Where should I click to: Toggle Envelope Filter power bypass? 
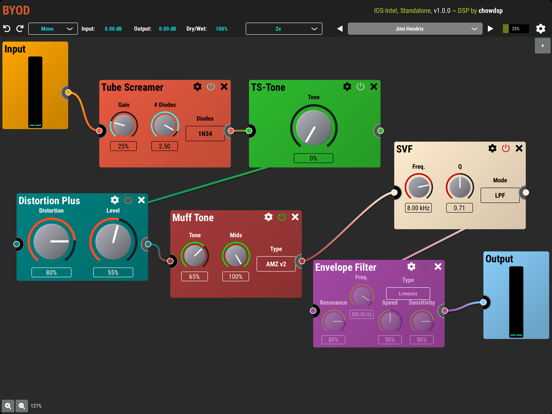click(425, 266)
